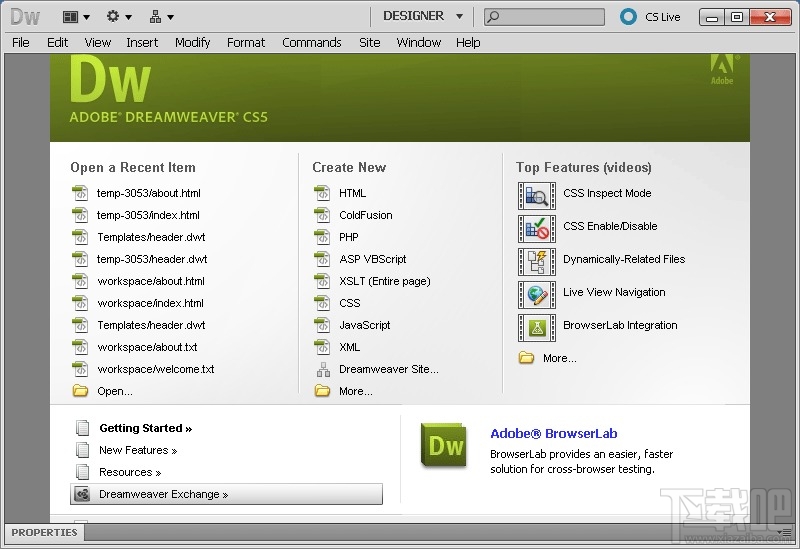800x549 pixels.
Task: Open the DESIGNER workspace switcher dropdown
Action: 423,16
